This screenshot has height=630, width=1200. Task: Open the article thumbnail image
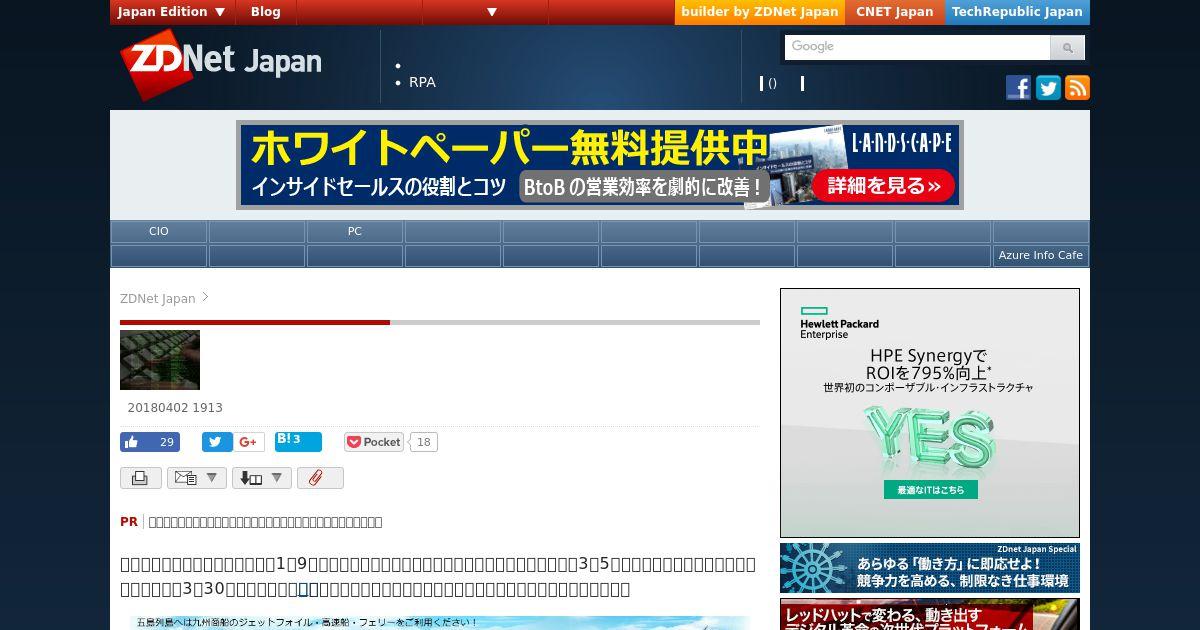(x=160, y=360)
